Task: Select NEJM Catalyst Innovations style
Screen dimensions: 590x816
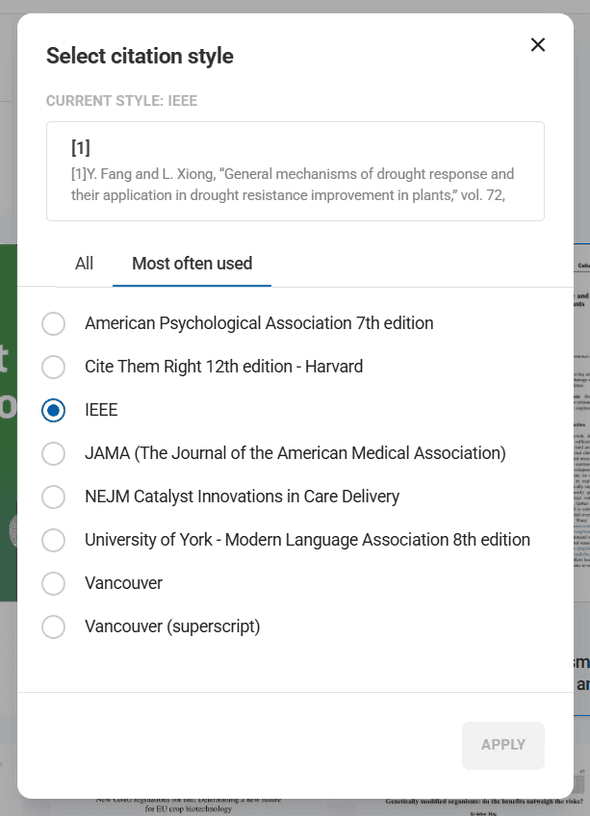Action: (x=53, y=496)
